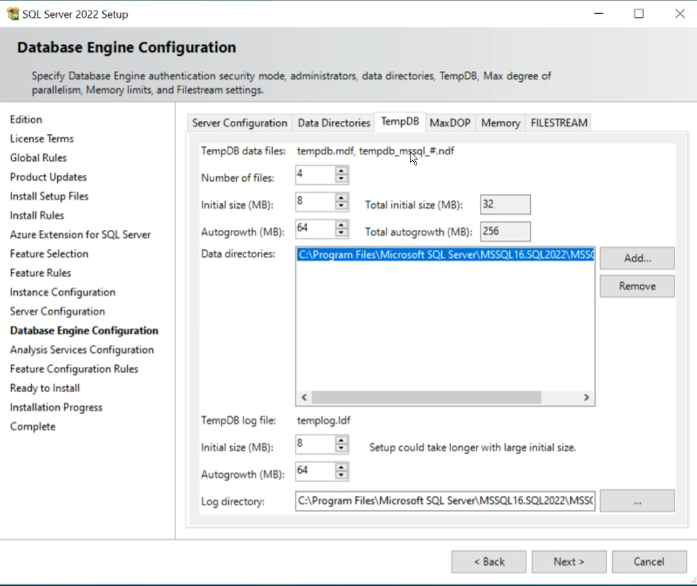
Task: Open the MaxDOP tab
Action: point(450,123)
